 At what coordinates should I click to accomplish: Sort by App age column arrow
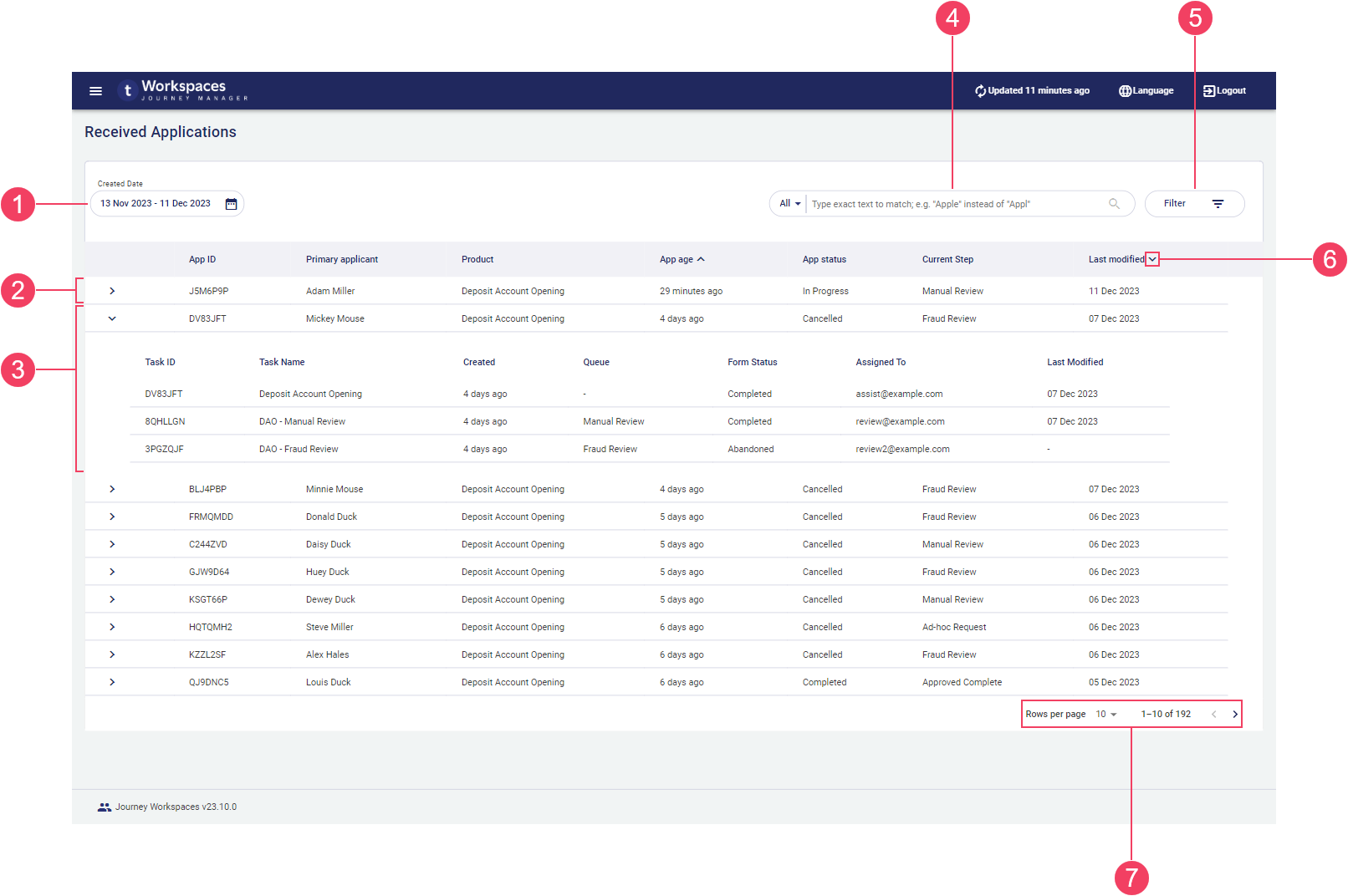tap(701, 260)
